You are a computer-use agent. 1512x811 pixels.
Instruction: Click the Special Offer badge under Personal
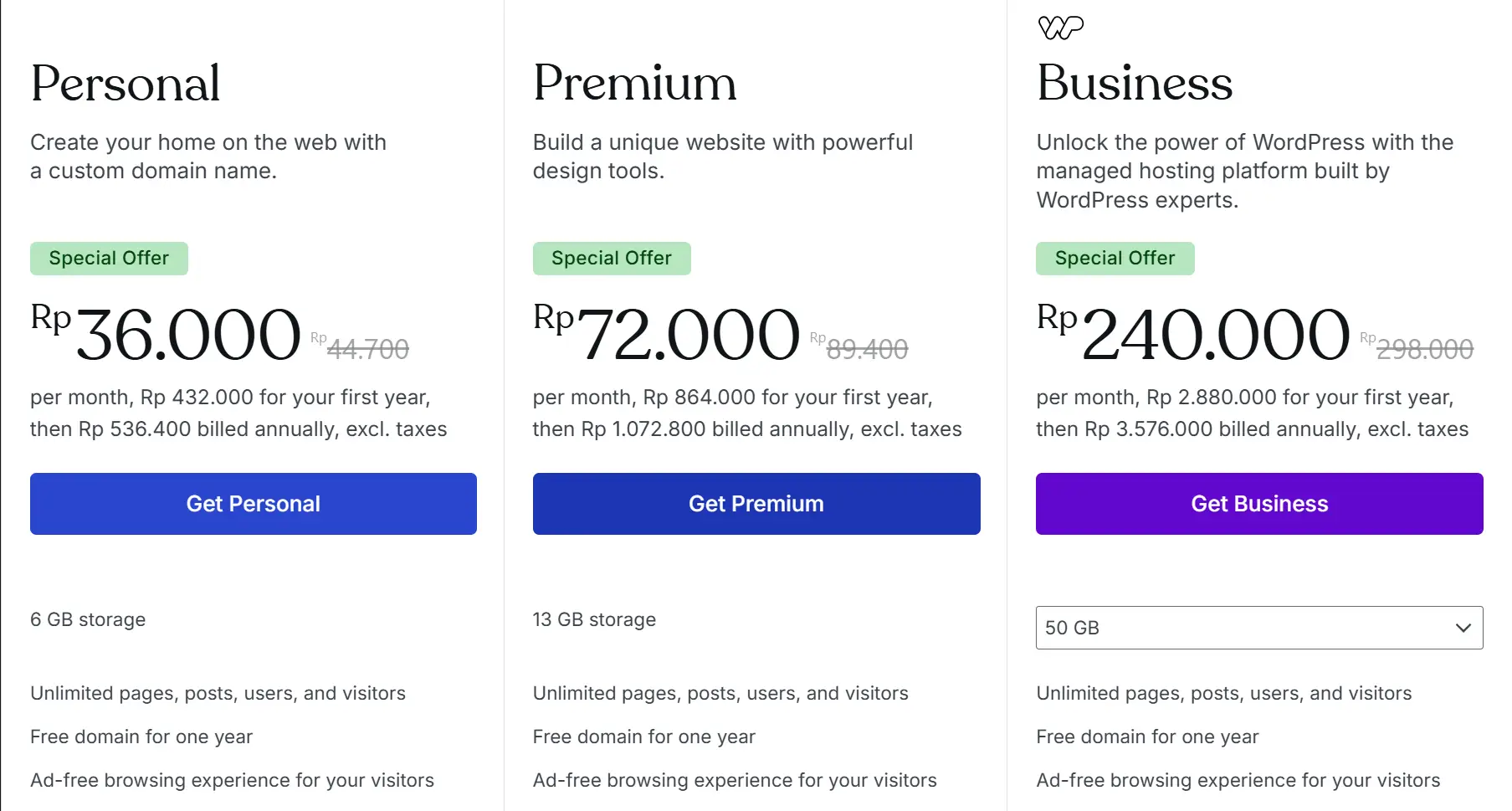pyautogui.click(x=109, y=259)
